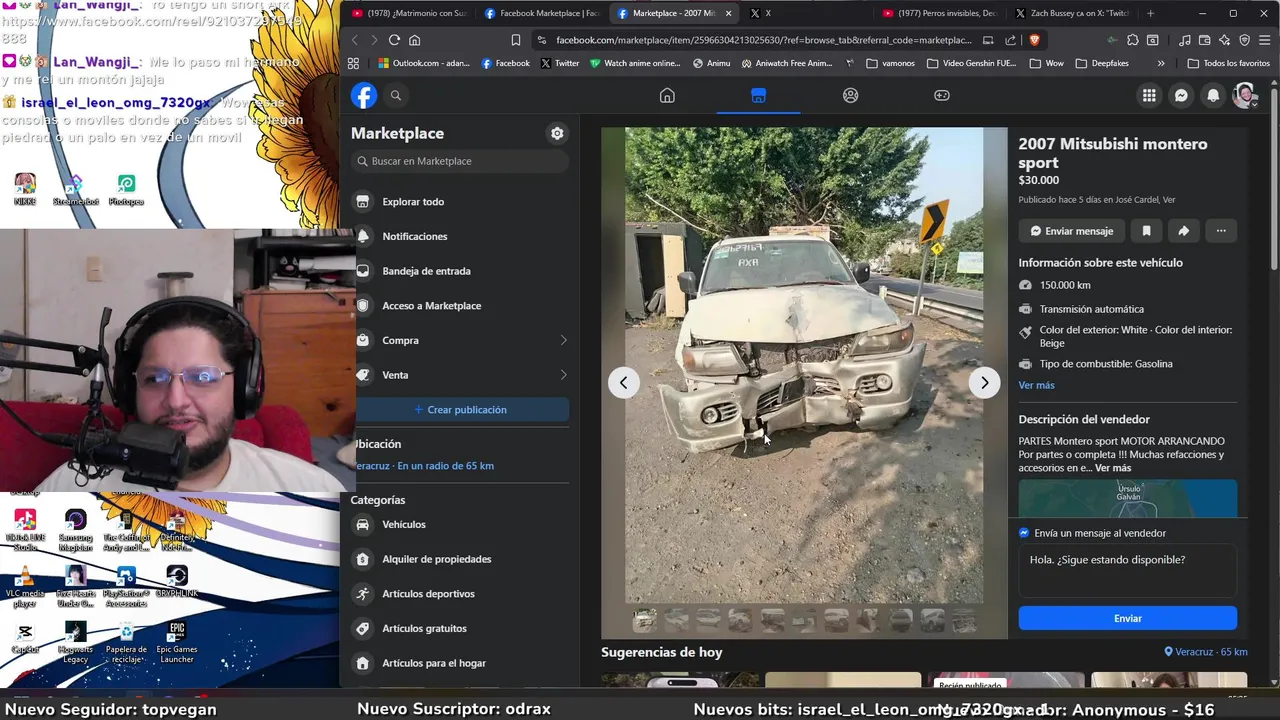Open the Brave Shields lion icon
Viewport: 1280px width, 720px height.
tap(1034, 40)
